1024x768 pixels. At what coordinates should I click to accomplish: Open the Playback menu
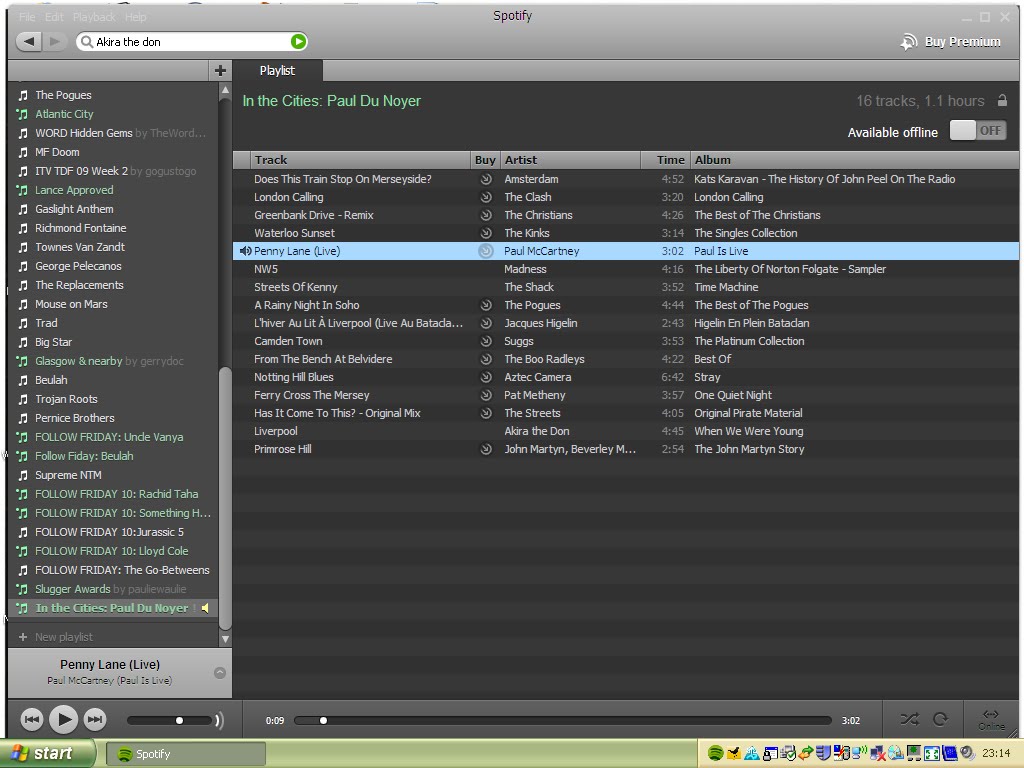click(94, 17)
